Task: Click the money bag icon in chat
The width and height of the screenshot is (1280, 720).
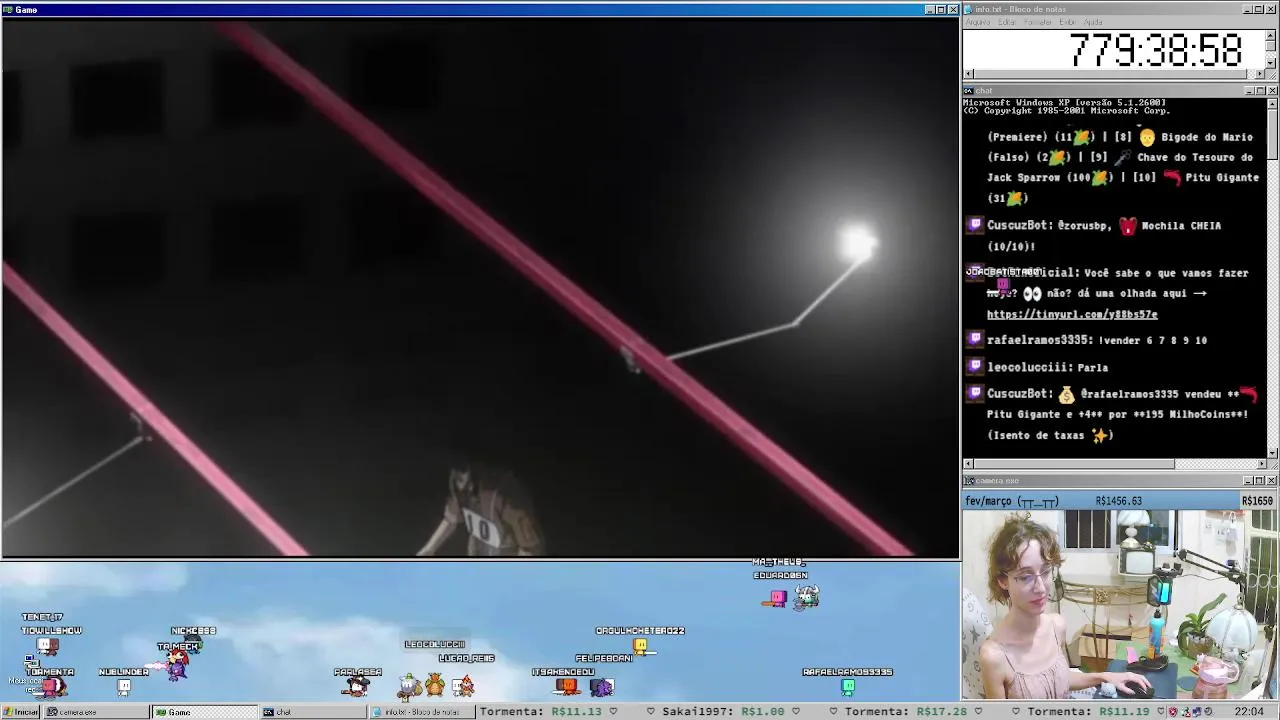Action: coord(1066,394)
